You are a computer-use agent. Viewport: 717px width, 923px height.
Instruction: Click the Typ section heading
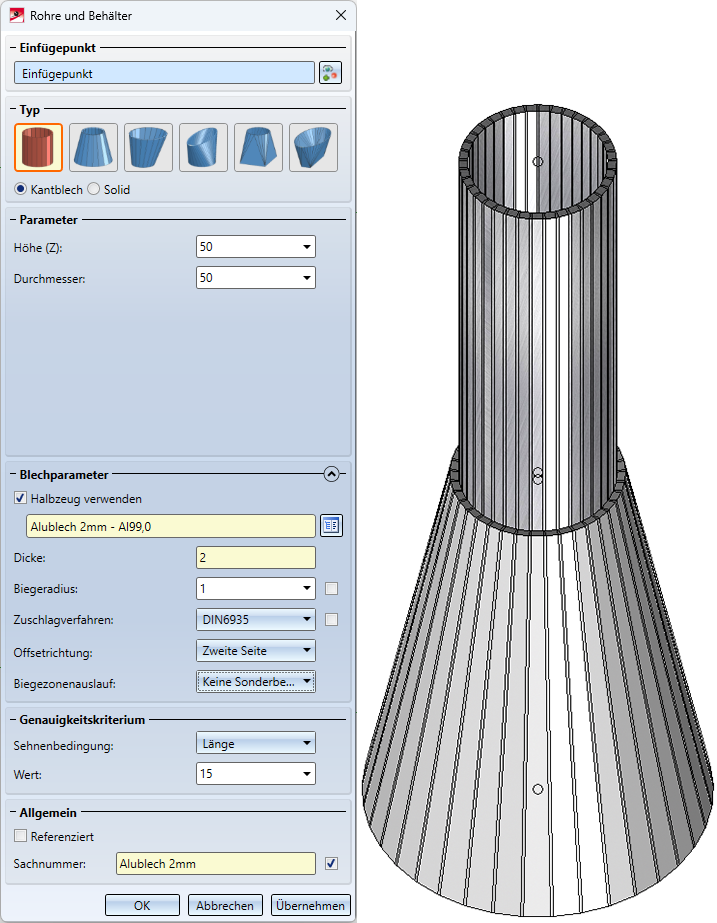coord(29,109)
